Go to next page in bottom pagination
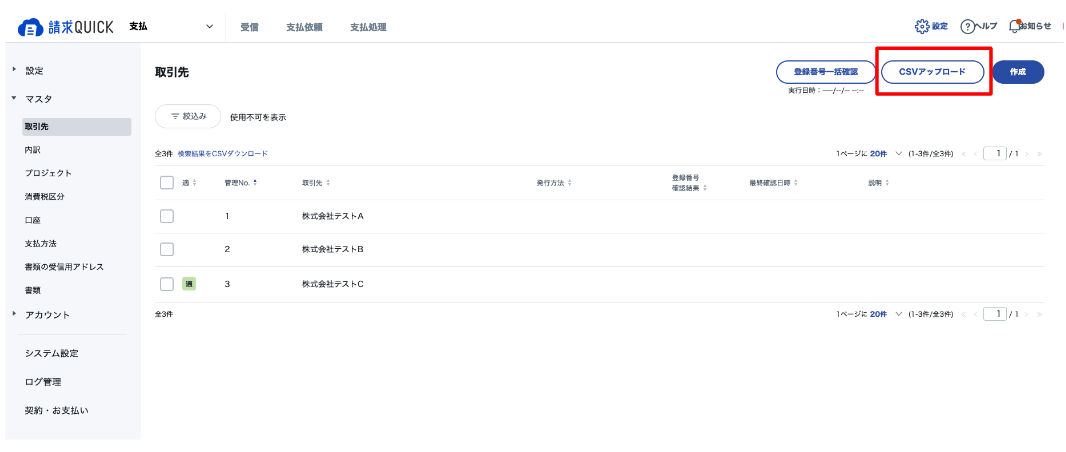The image size is (1066, 452). [x=1027, y=314]
